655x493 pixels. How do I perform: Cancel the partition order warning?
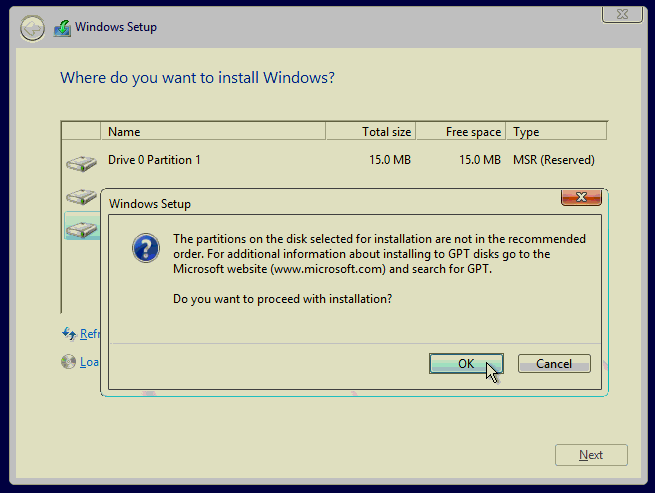[553, 364]
